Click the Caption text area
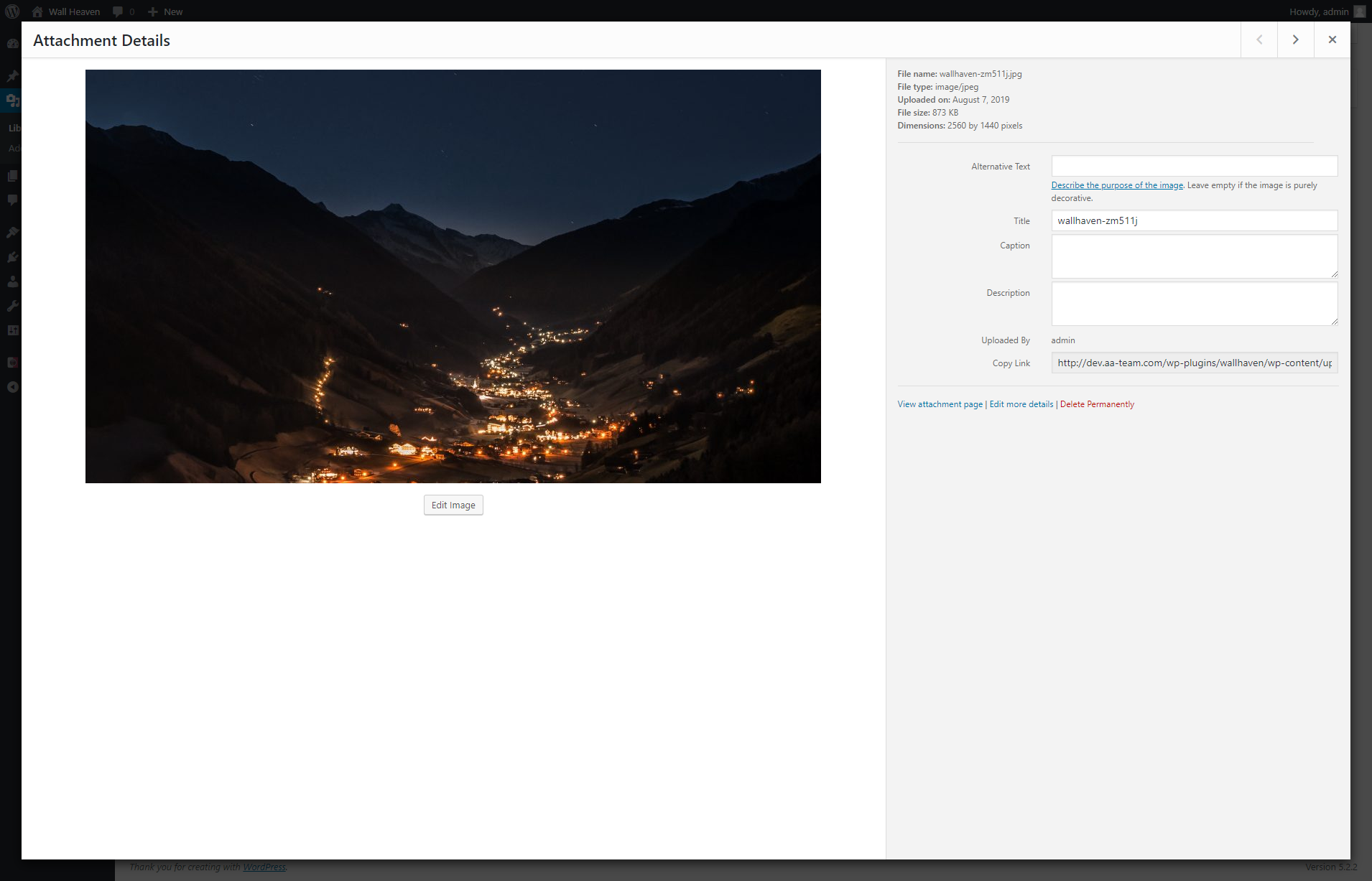Viewport: 1372px width, 881px height. coord(1195,256)
